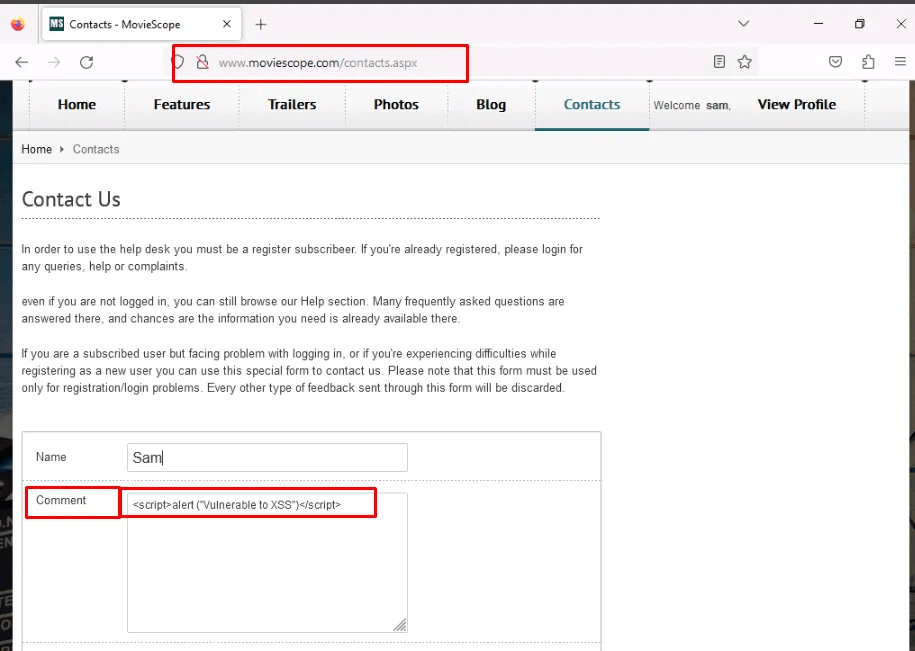
Task: Click inside the Name input field
Action: click(267, 457)
